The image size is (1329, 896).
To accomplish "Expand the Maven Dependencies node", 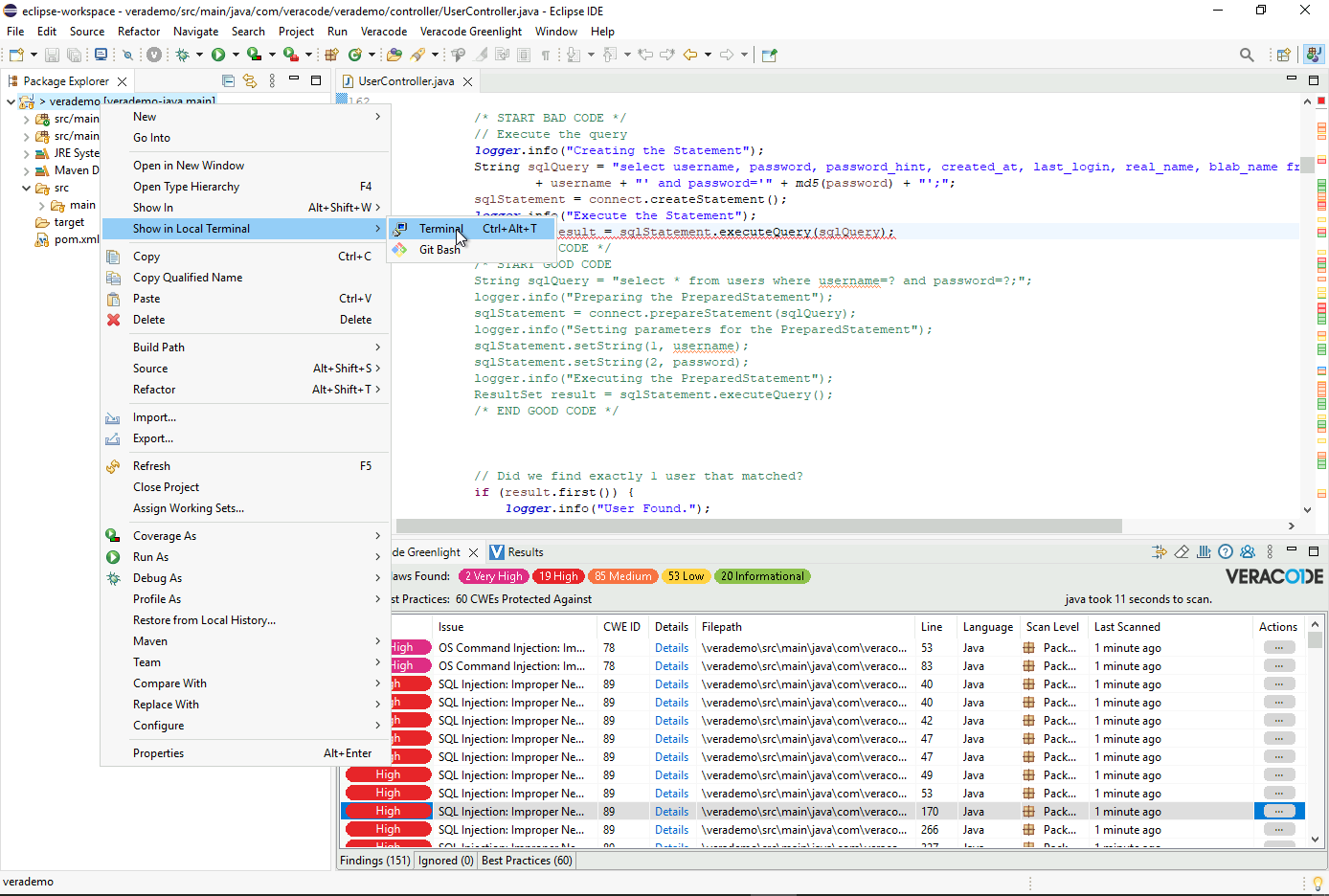I will point(26,171).
